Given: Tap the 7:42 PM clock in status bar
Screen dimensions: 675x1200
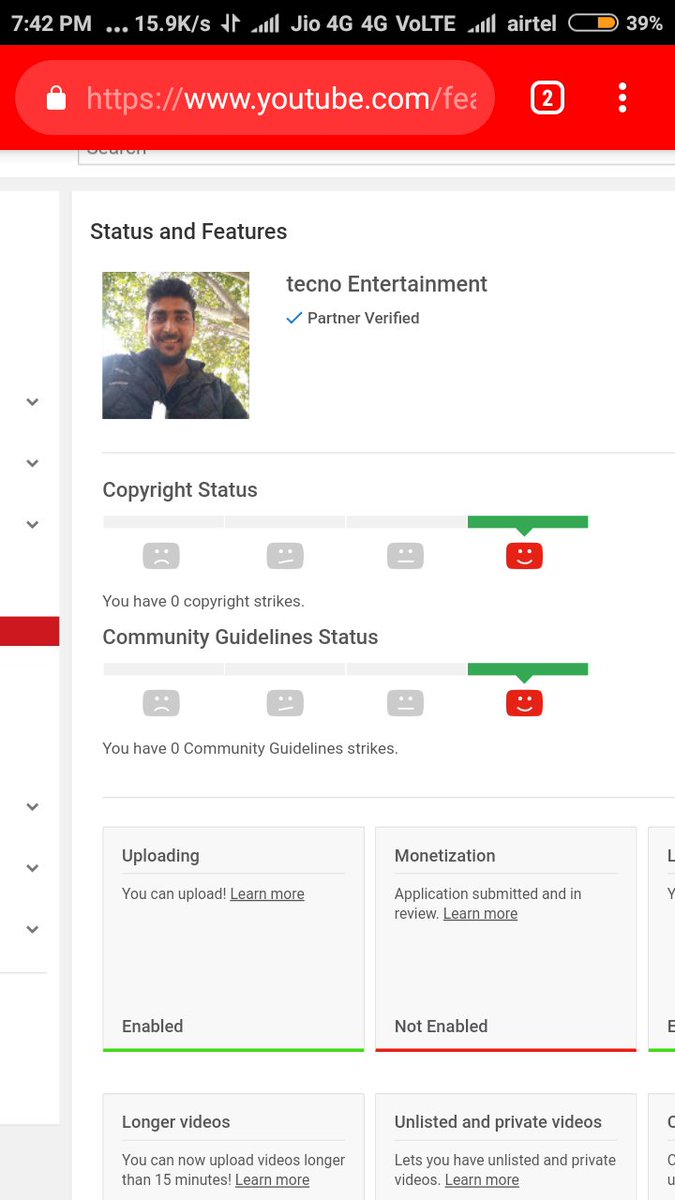Looking at the screenshot, I should [x=51, y=23].
